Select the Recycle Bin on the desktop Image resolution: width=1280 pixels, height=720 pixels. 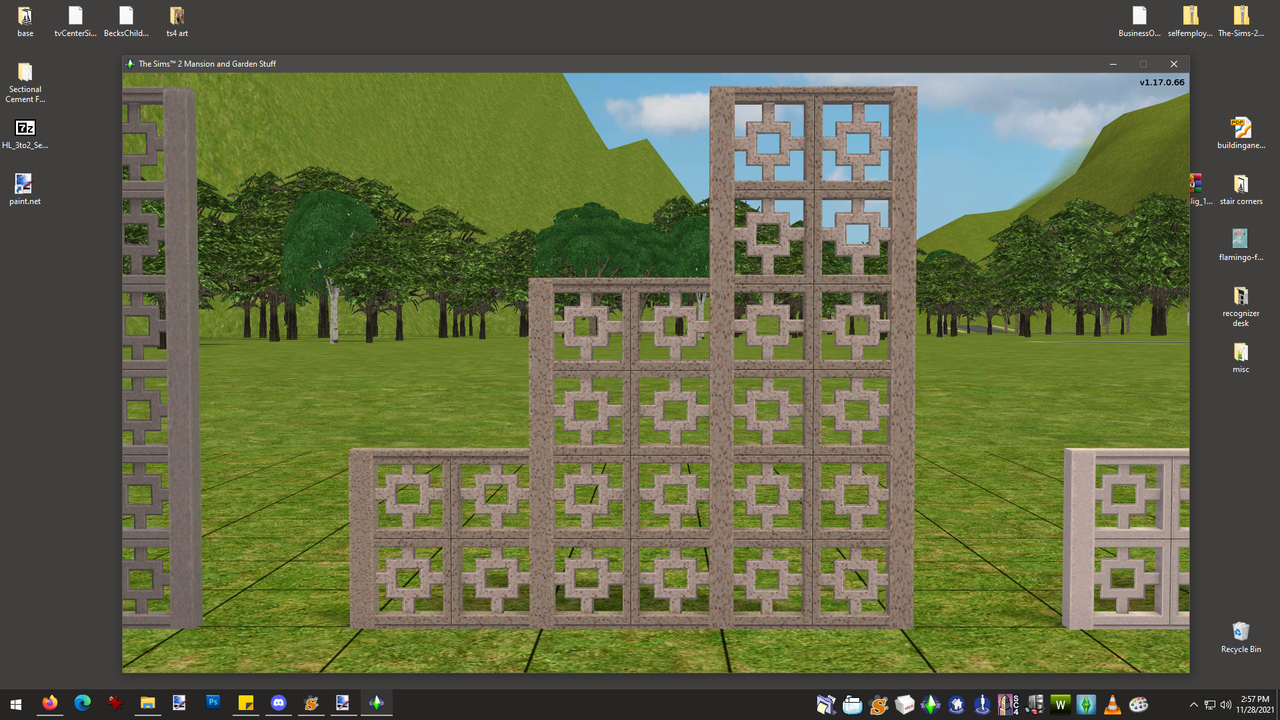1241,638
